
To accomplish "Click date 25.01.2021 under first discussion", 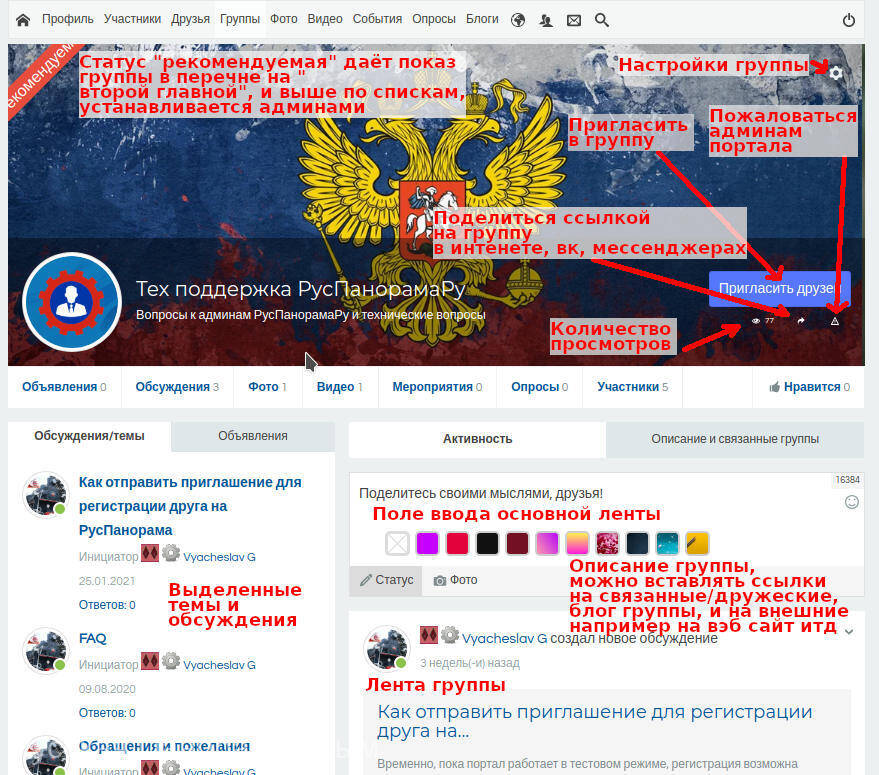I will (x=107, y=581).
